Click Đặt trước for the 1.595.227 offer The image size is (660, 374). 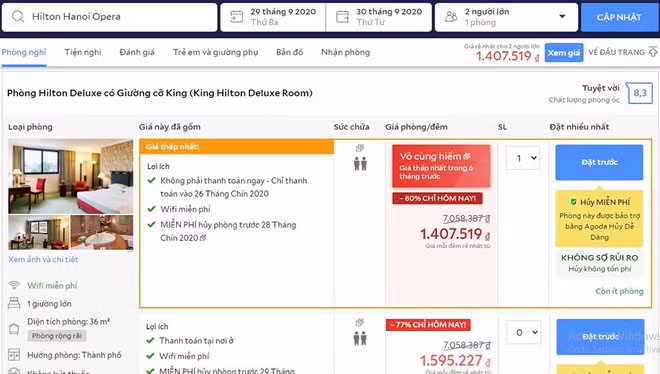point(600,337)
